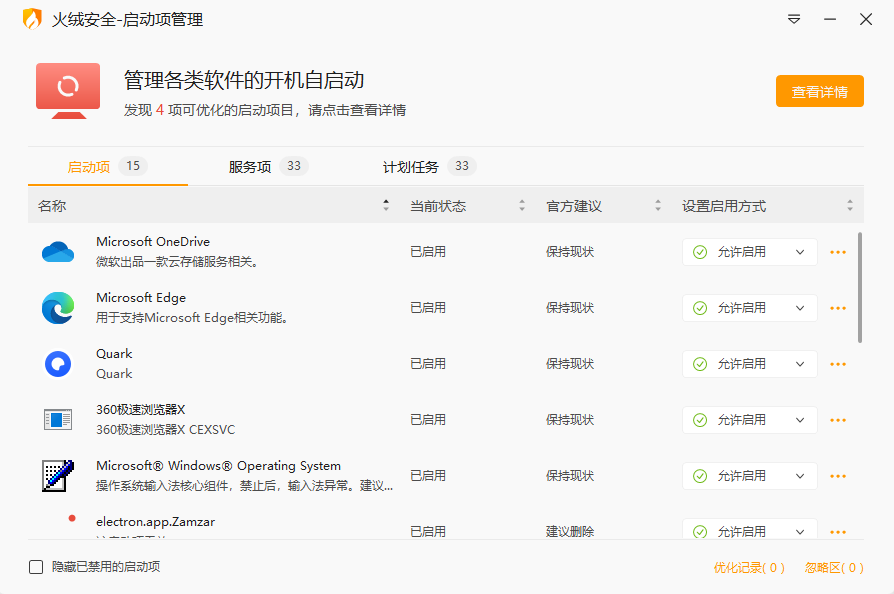Expand 允许启用 dropdown for electron.app.Zamzar
894x594 pixels.
tap(750, 529)
